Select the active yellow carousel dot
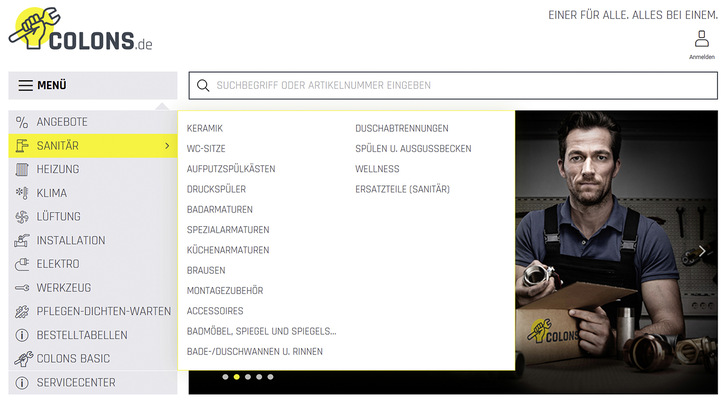 coord(237,377)
